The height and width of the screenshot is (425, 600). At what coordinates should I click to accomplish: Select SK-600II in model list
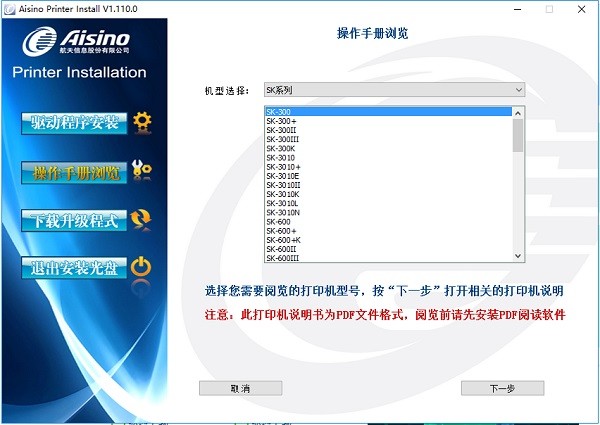[x=388, y=249]
